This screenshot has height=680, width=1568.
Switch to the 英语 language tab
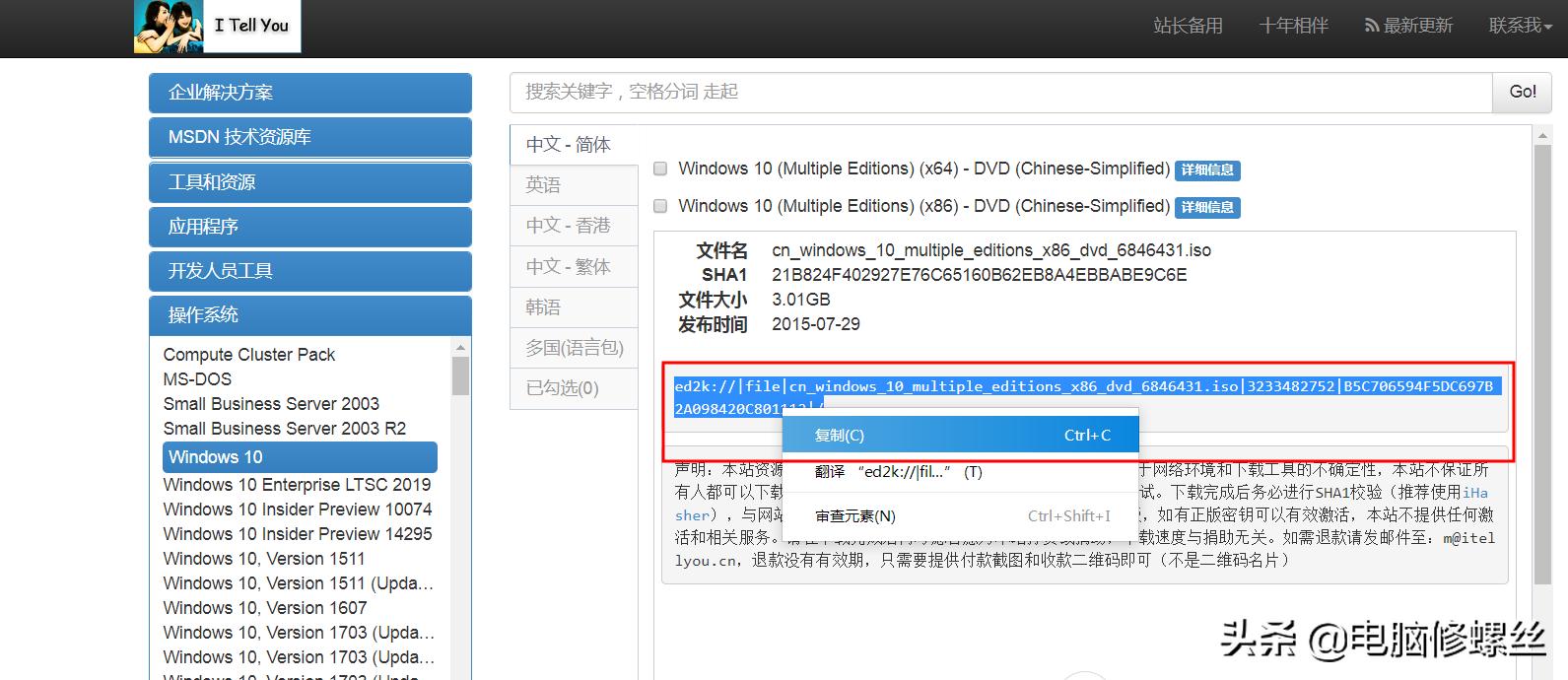point(575,185)
